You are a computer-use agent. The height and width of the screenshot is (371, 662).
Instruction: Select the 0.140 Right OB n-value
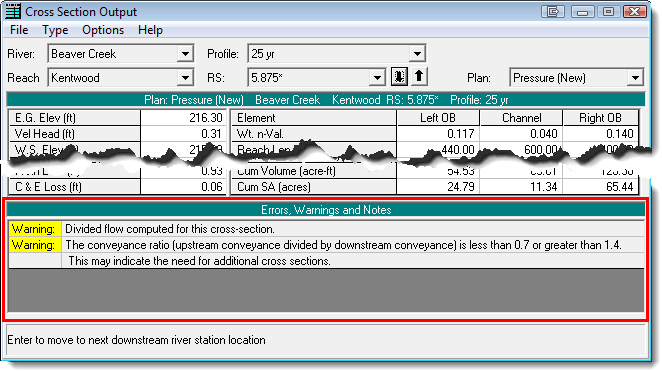click(x=600, y=134)
